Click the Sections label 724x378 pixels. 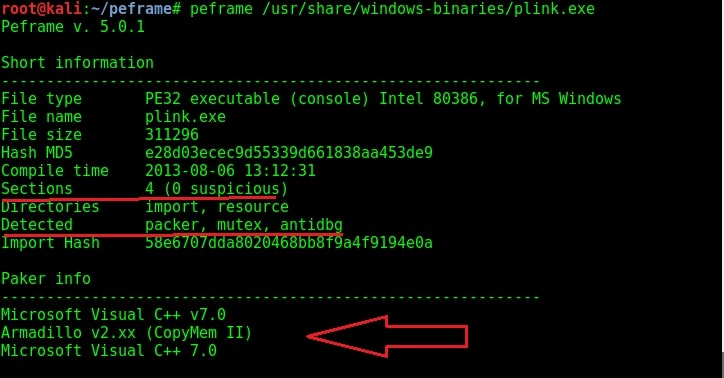(36, 189)
